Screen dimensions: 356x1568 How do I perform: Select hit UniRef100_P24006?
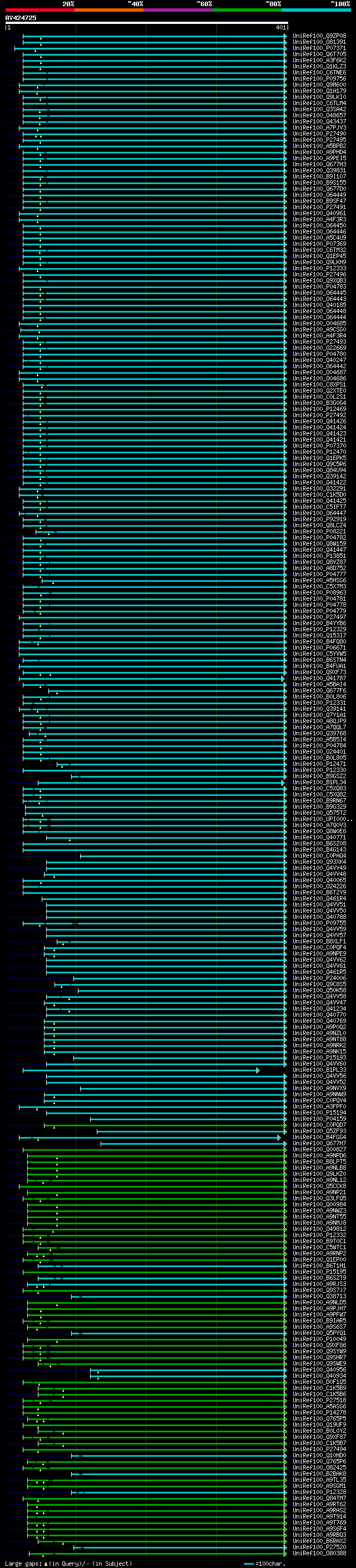click(319, 978)
